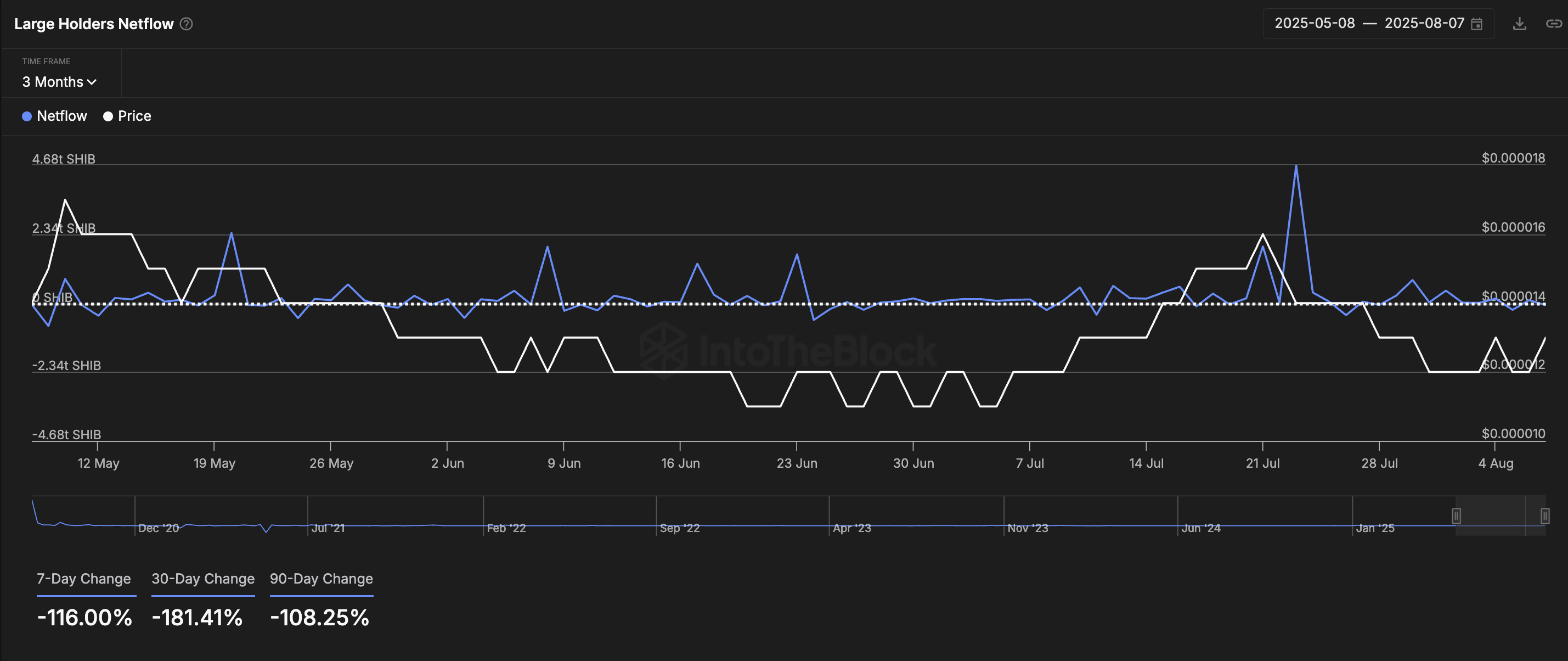Click the IntoTheBlock watermark logo
This screenshot has width=1568, height=661.
click(x=664, y=350)
